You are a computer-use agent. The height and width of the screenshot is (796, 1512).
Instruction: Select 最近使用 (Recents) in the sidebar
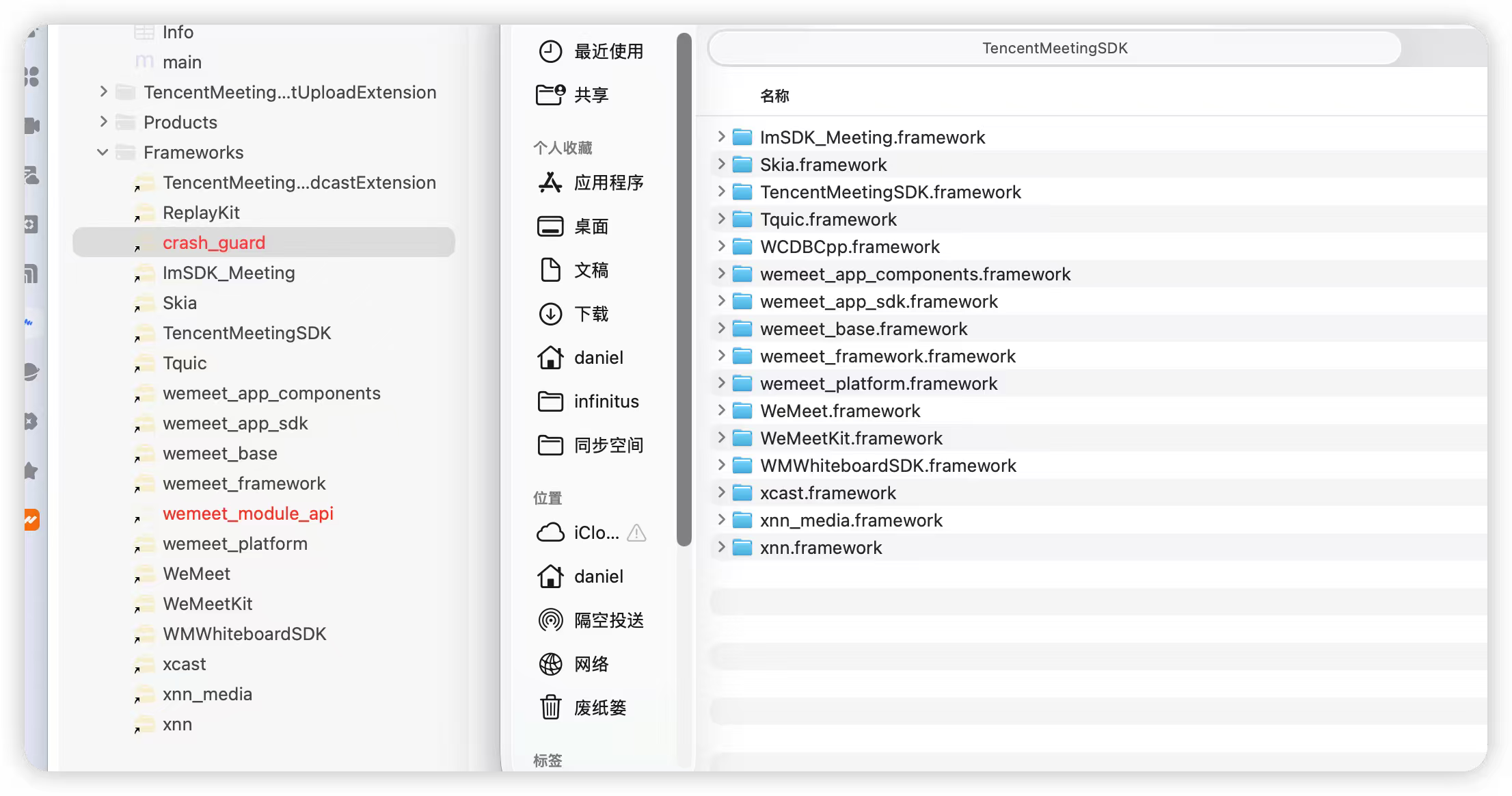[x=608, y=51]
